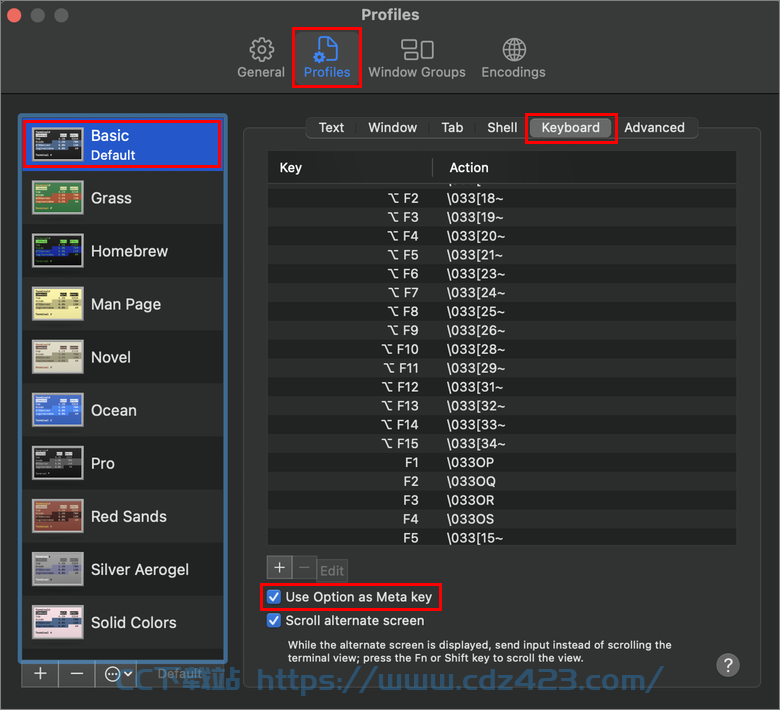
Task: Click action \033[15~ in the F5 row
Action: tap(475, 538)
